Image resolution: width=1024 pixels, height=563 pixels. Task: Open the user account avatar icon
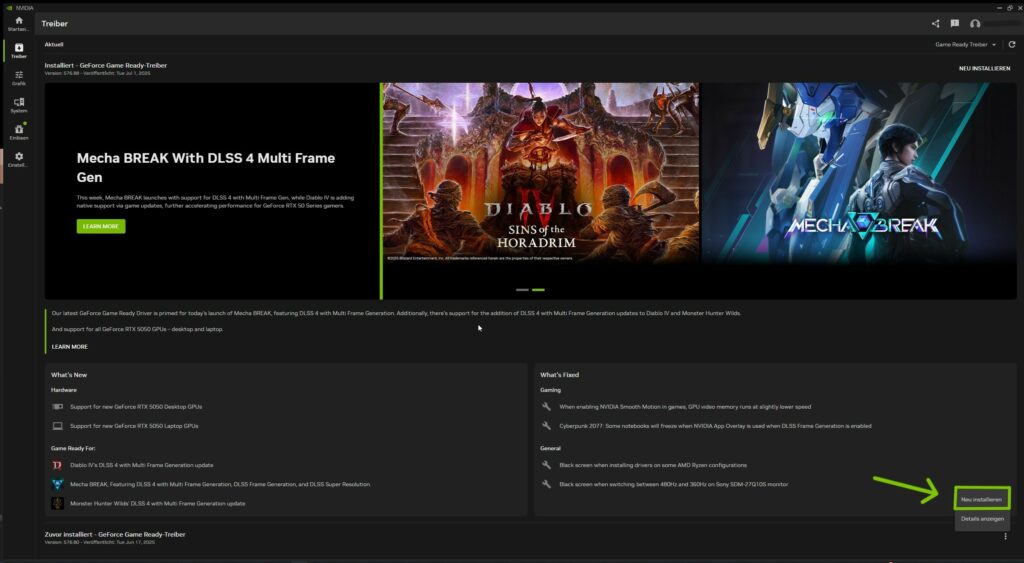975,24
